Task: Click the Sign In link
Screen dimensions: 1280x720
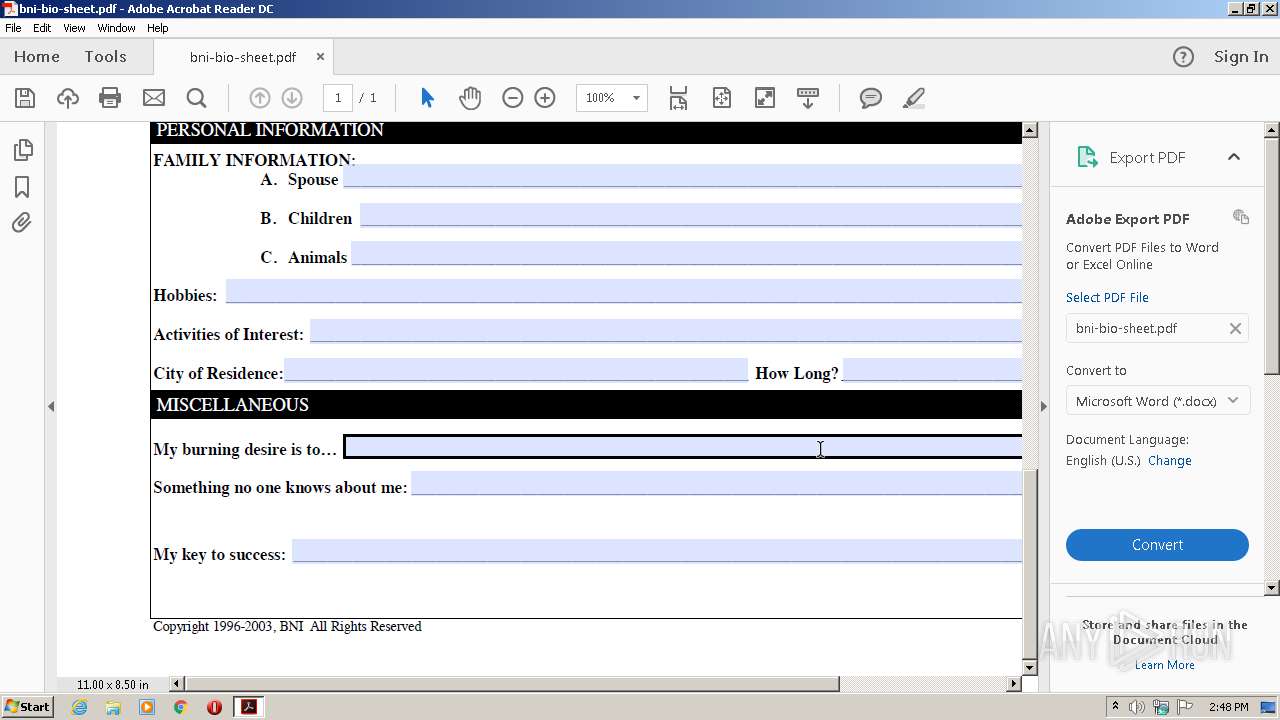Action: [x=1241, y=57]
